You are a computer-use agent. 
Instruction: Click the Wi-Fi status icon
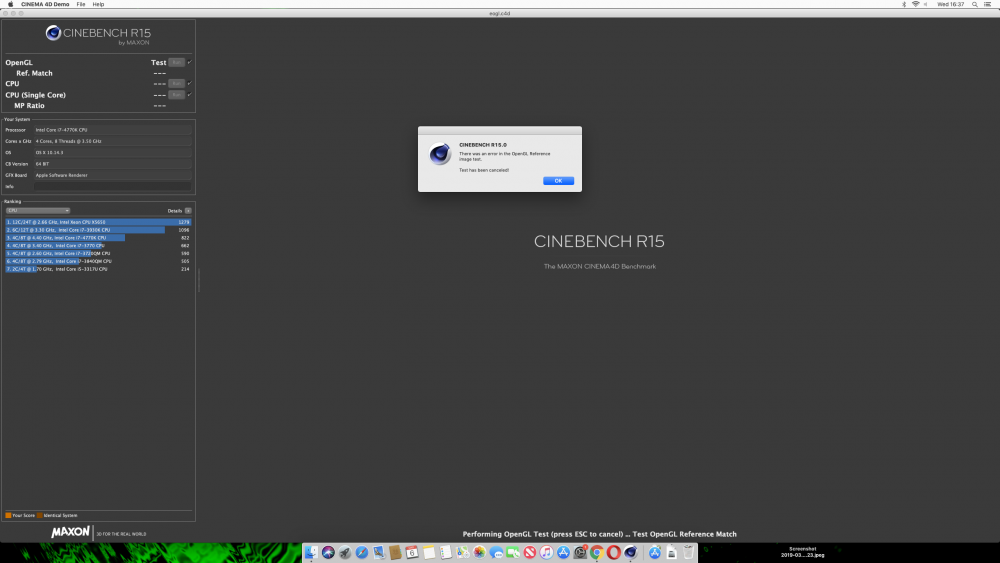point(915,4)
